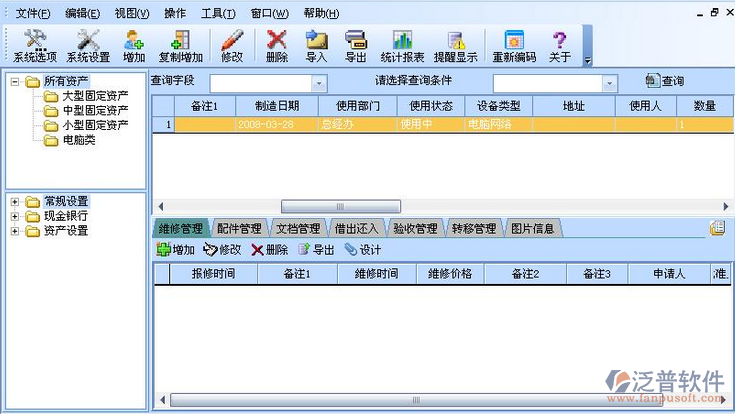Click the 使用状态 column header
735x414 pixels.
point(431,106)
